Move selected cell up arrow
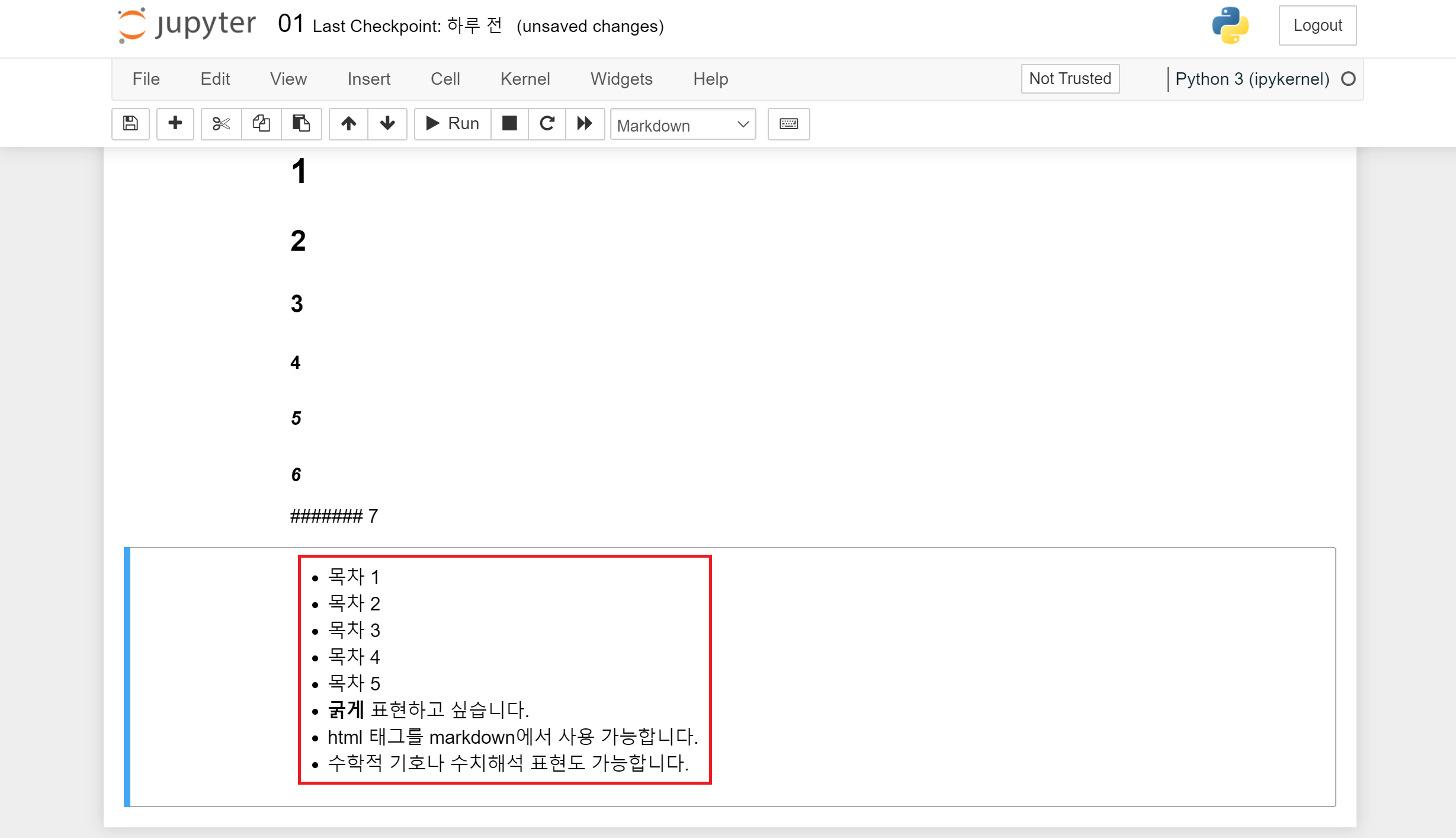 pos(348,123)
